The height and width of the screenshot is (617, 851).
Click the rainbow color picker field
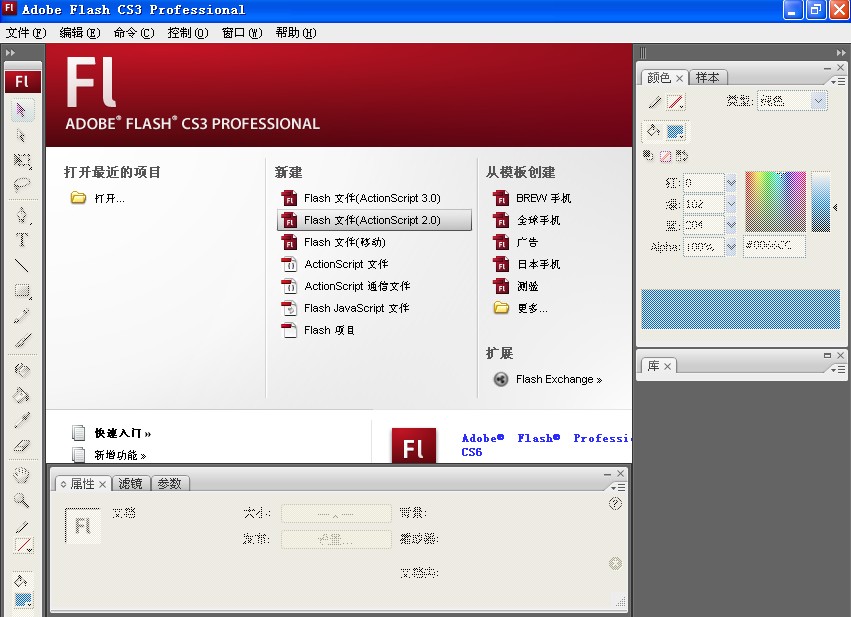(775, 201)
